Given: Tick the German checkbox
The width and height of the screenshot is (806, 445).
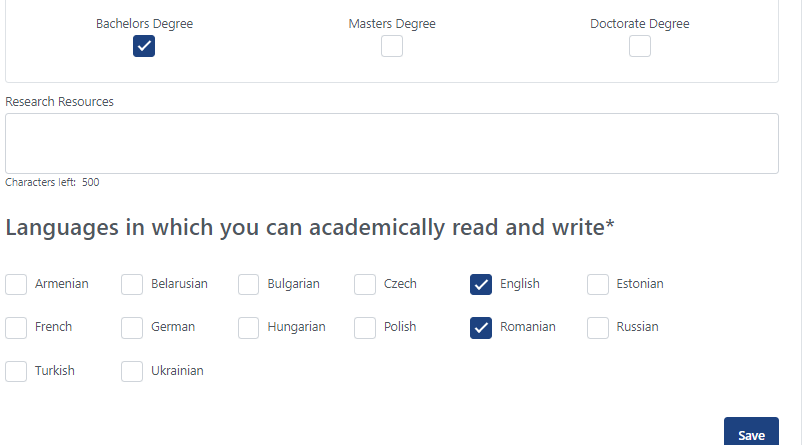Looking at the screenshot, I should tap(132, 328).
